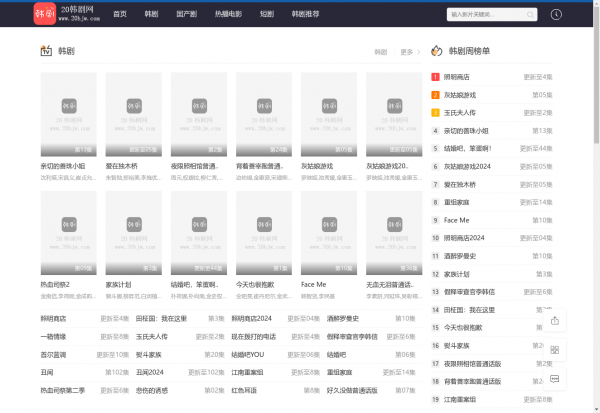Go to 首页 in the navigation bar
Screen dimensions: 600x413
[120, 15]
